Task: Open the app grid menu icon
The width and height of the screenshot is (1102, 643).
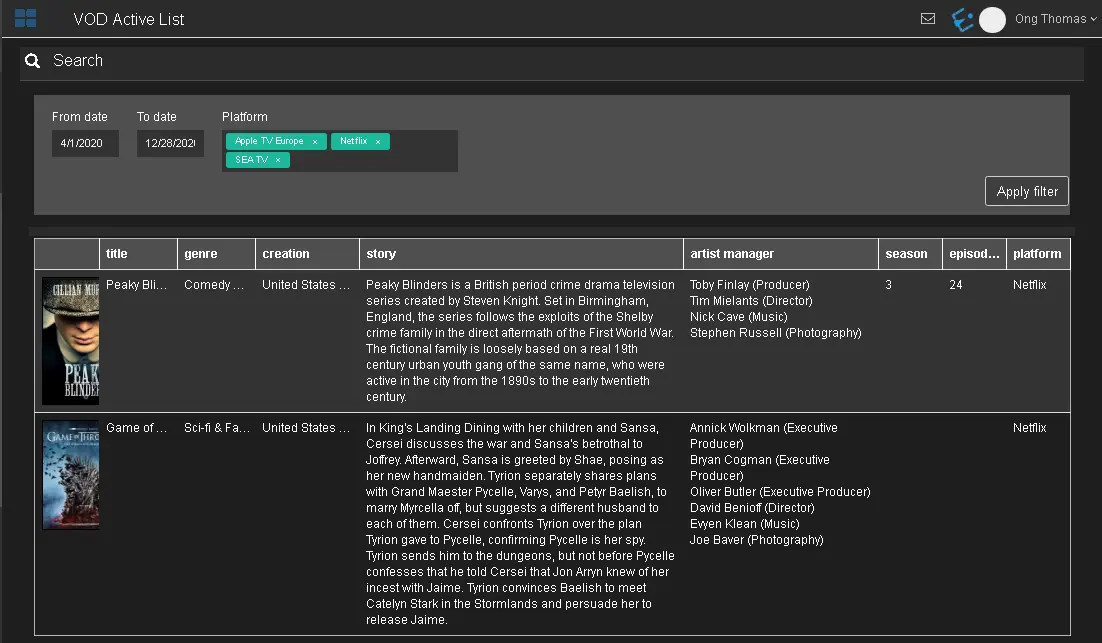Action: [x=25, y=18]
